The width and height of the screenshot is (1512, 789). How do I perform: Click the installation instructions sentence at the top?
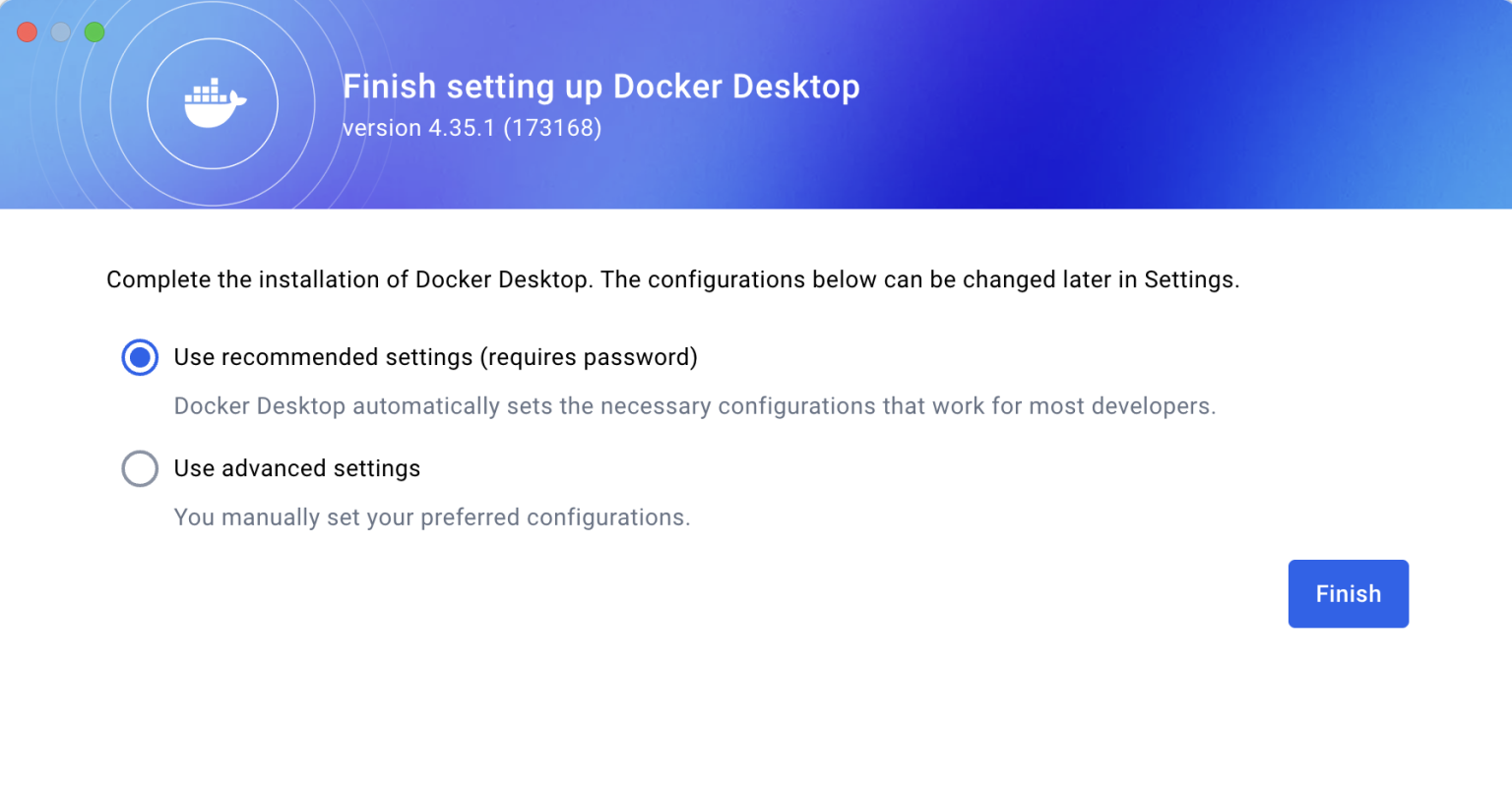(x=673, y=279)
